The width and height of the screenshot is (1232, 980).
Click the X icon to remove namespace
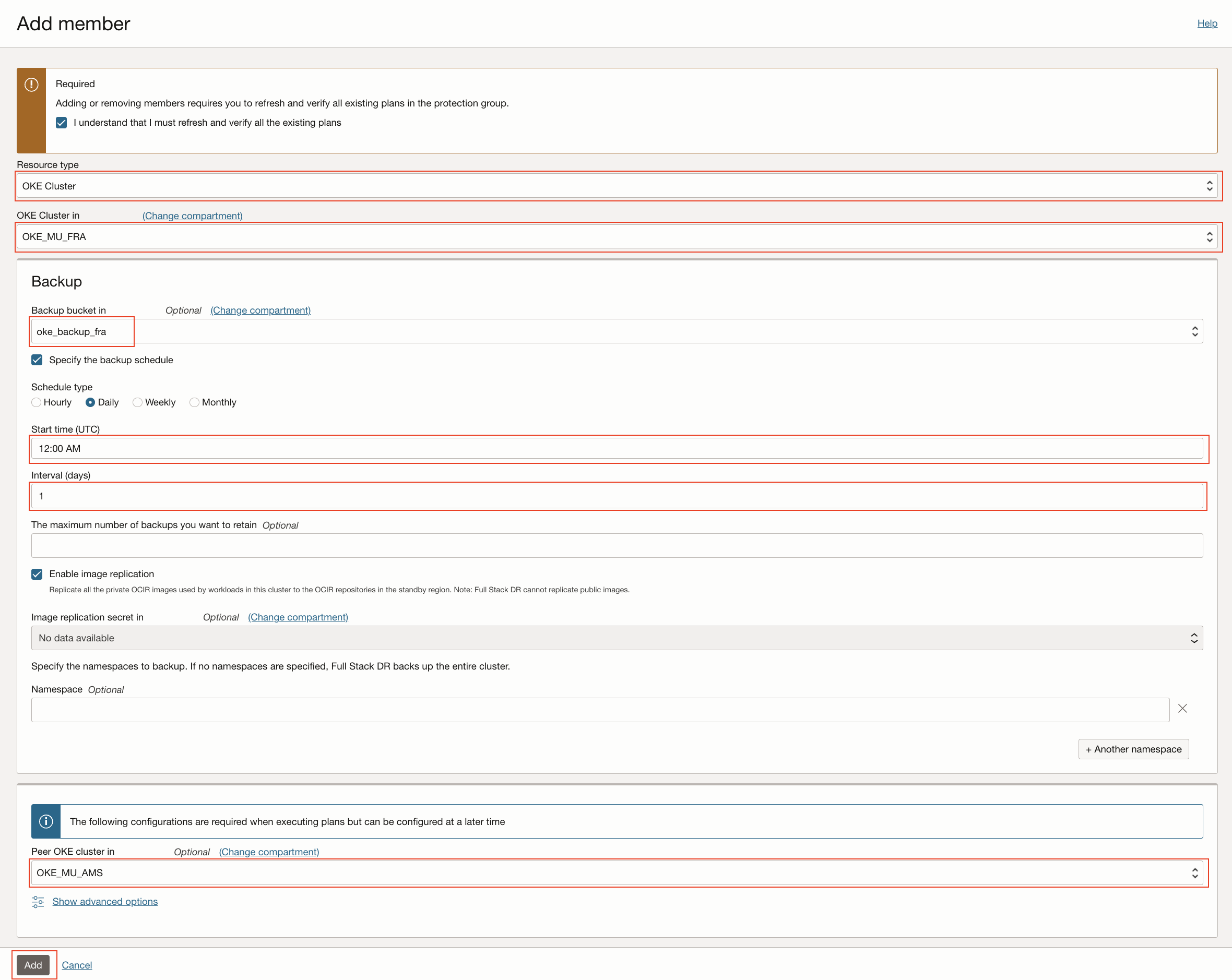[1182, 708]
